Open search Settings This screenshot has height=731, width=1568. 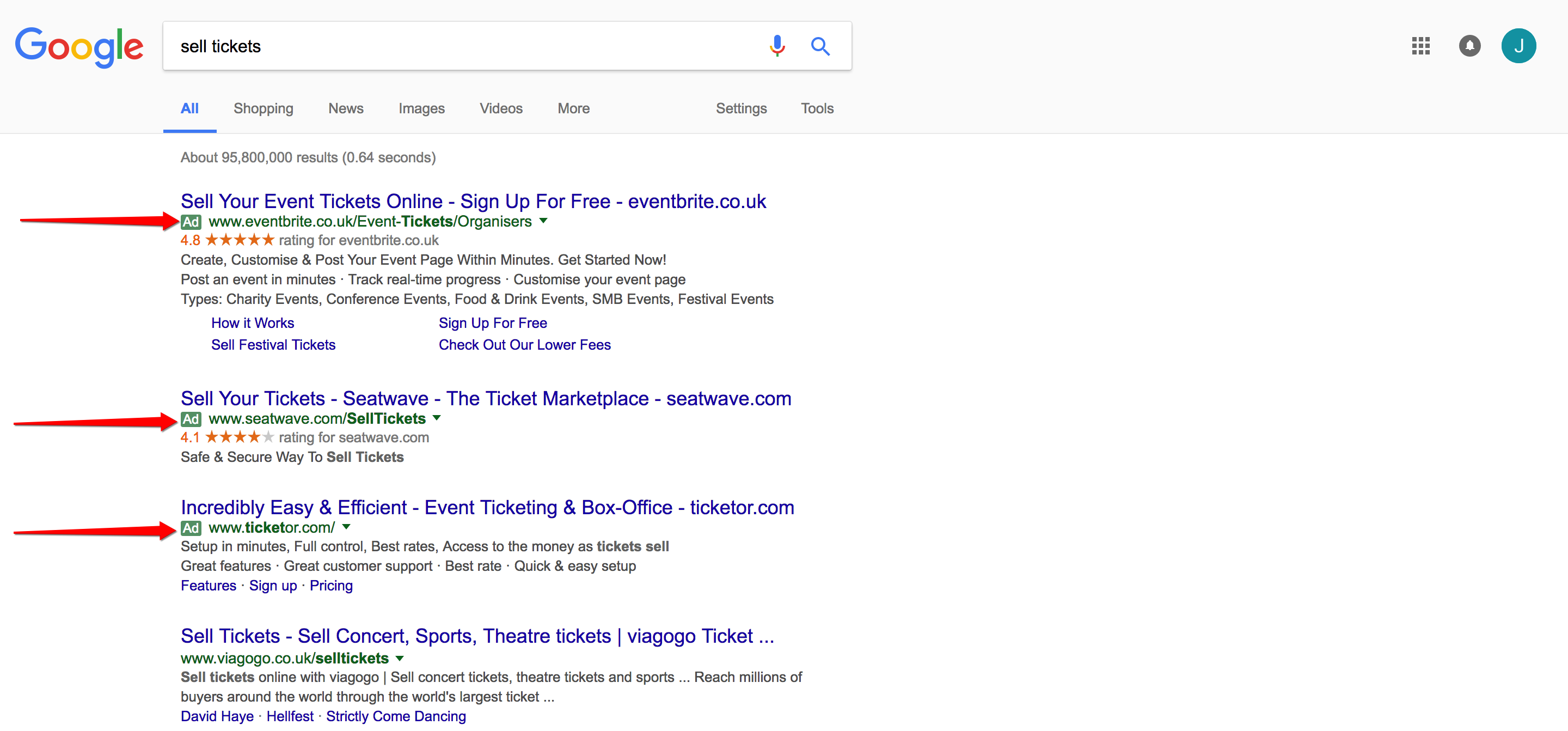pyautogui.click(x=741, y=108)
